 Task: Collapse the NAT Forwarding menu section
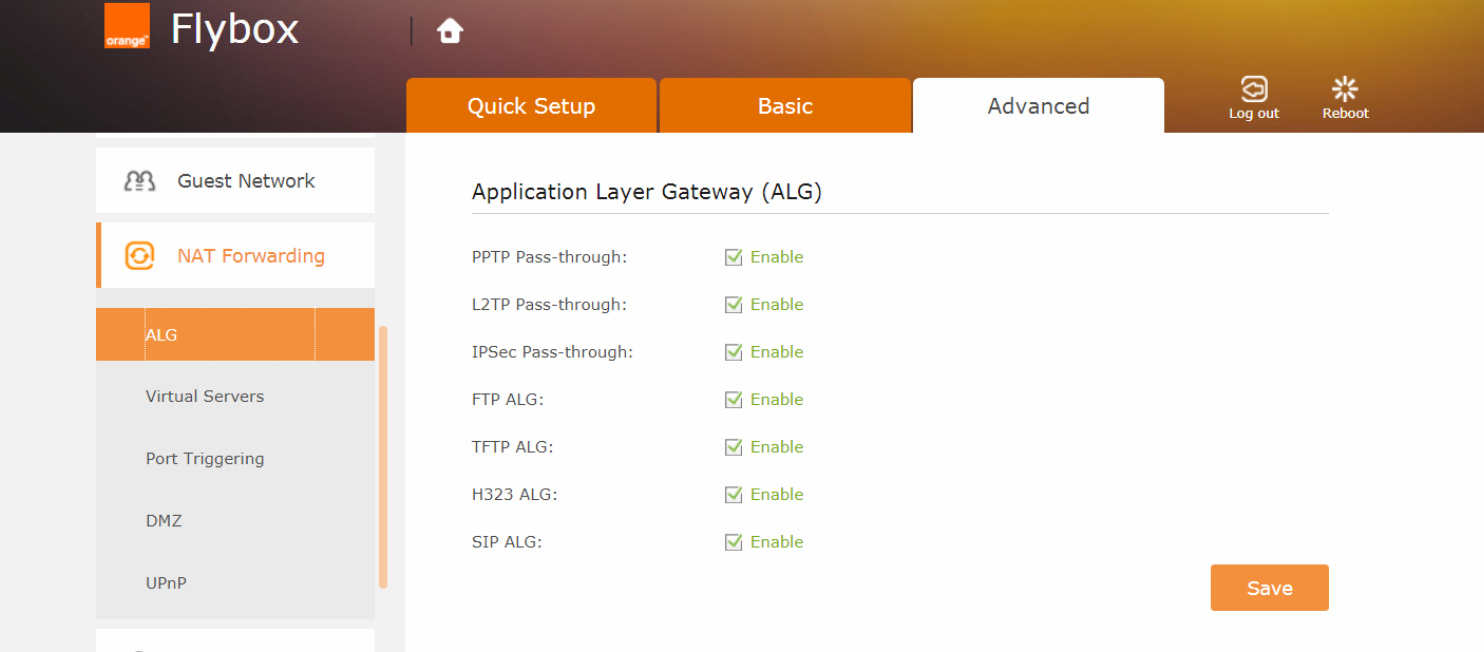click(250, 256)
